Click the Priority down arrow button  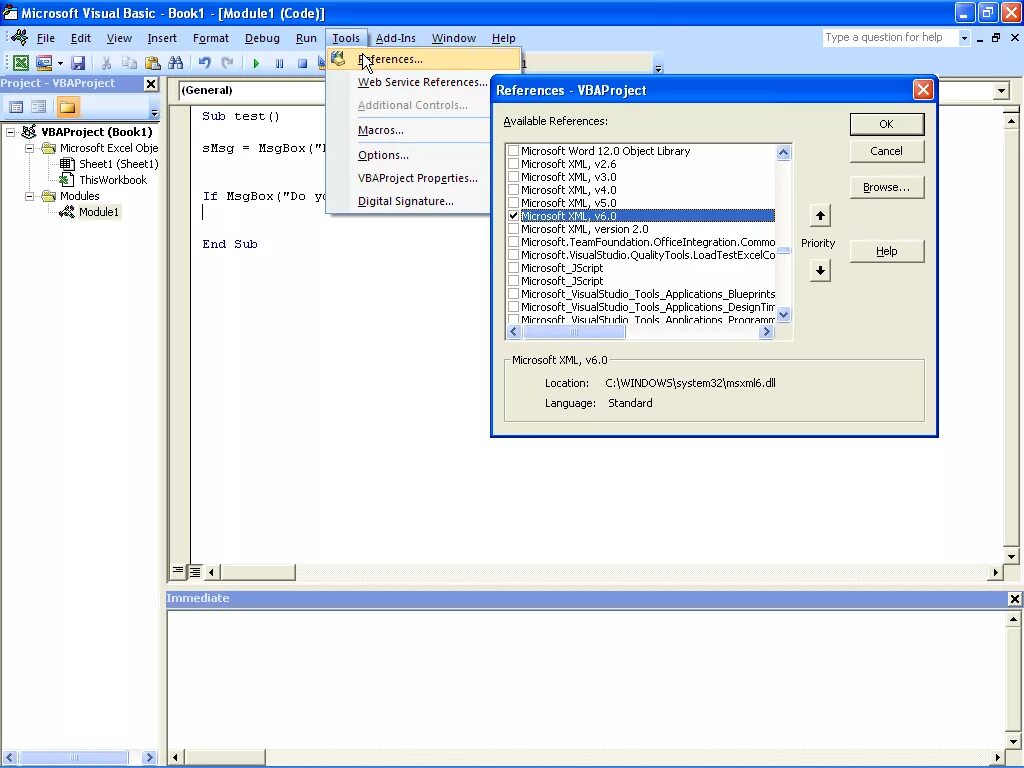(820, 270)
